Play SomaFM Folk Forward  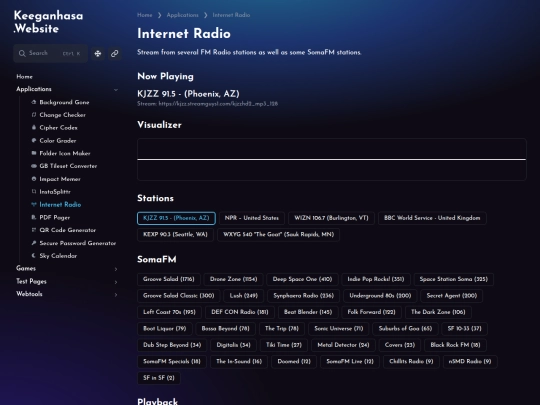pyautogui.click(x=372, y=312)
